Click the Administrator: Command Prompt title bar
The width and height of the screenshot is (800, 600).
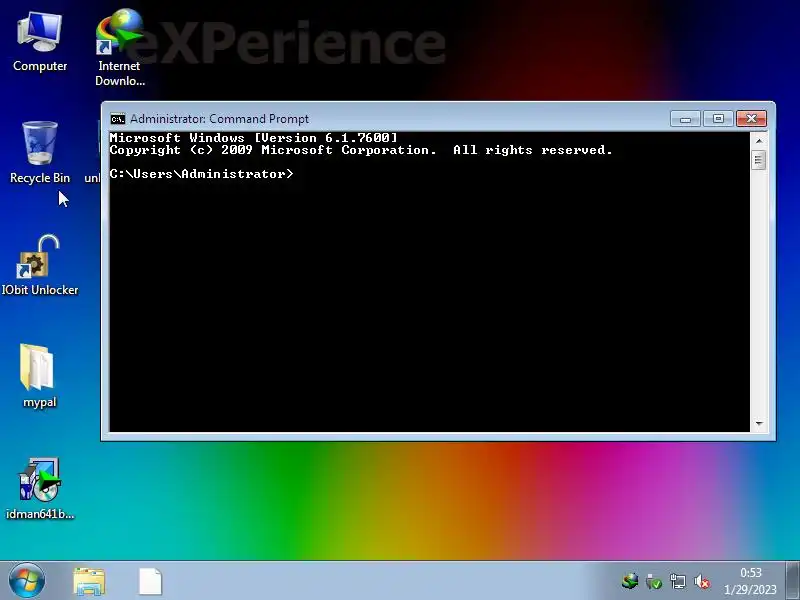(388, 119)
